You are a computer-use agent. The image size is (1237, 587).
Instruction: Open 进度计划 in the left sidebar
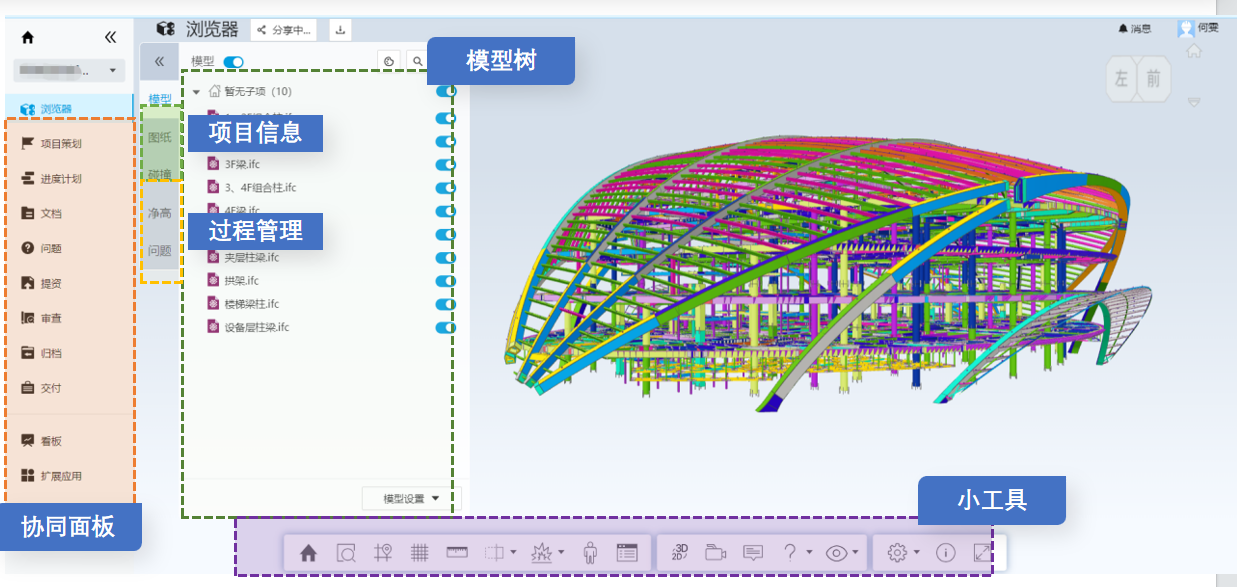click(61, 179)
